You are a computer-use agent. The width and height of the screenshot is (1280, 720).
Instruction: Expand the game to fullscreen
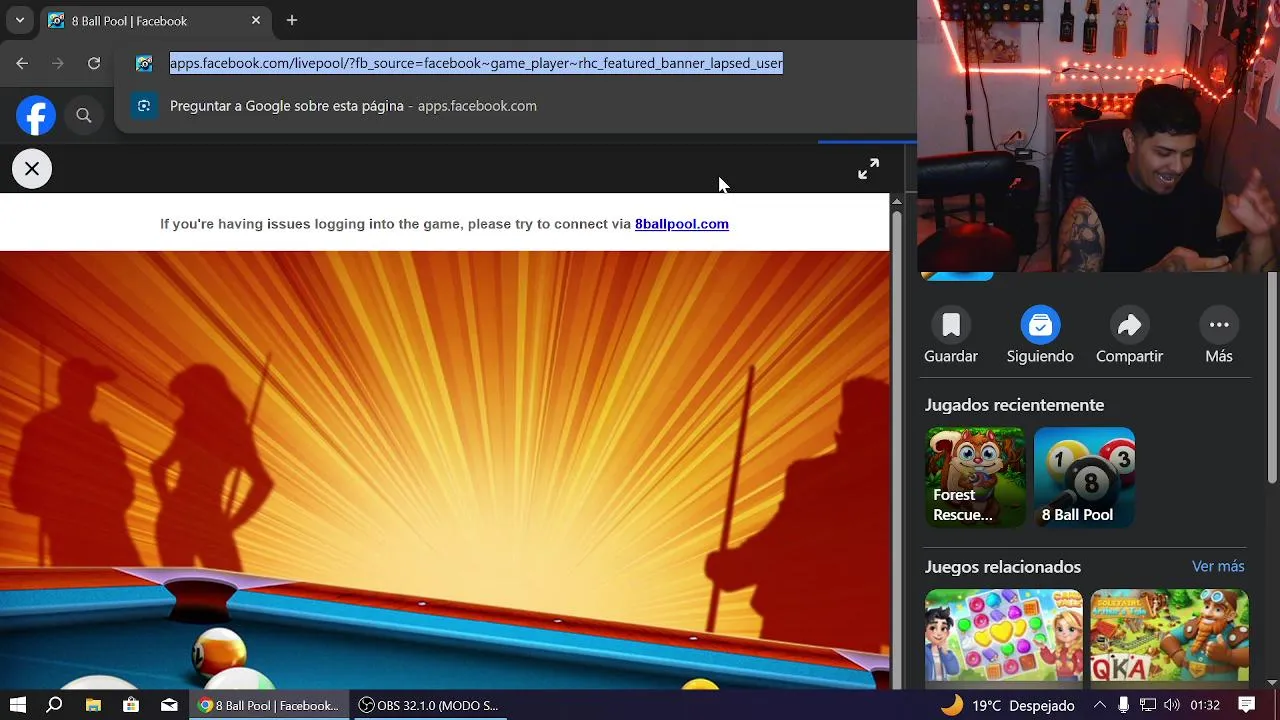(x=868, y=169)
